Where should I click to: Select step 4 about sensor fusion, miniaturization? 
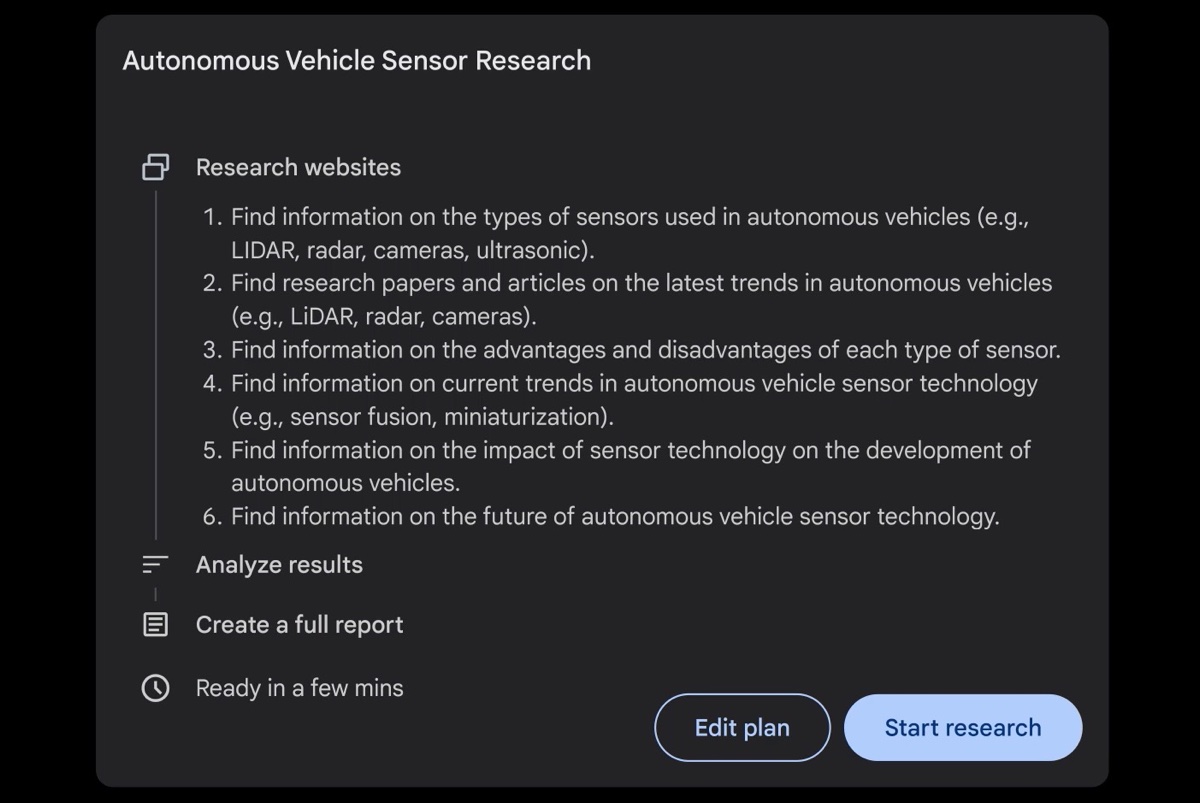634,399
